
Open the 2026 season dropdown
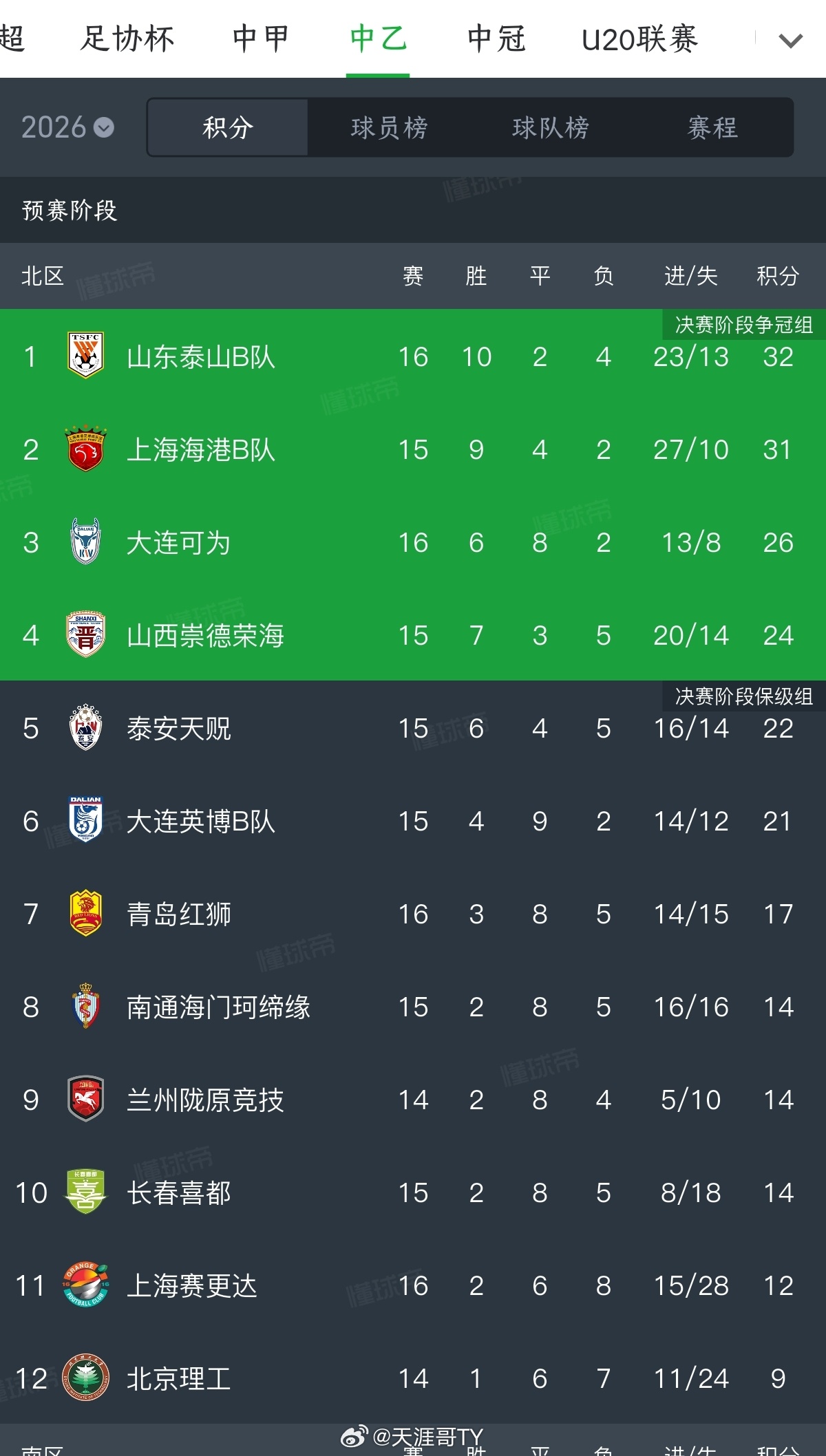click(67, 127)
